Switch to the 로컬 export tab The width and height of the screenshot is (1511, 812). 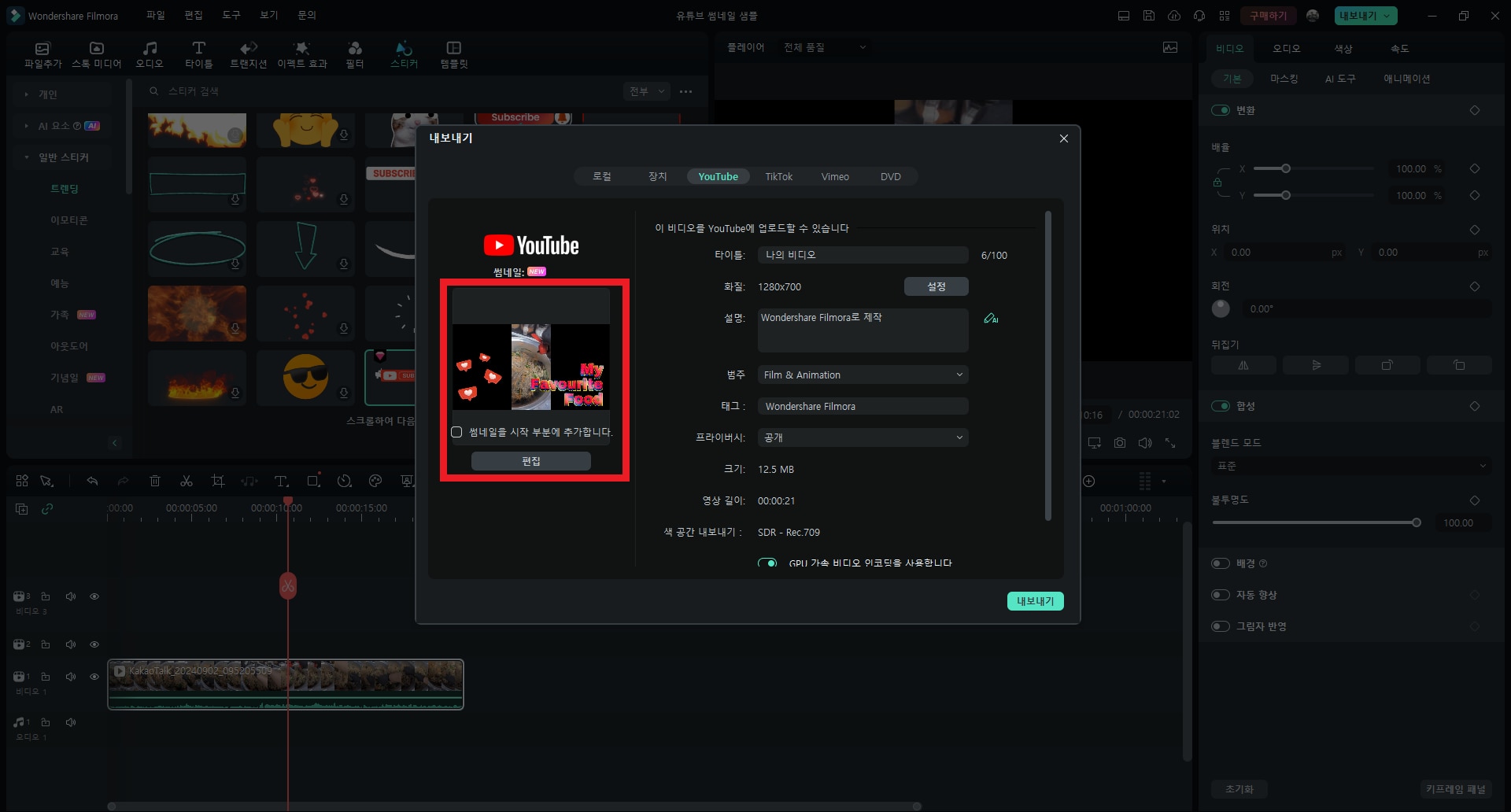tap(602, 176)
